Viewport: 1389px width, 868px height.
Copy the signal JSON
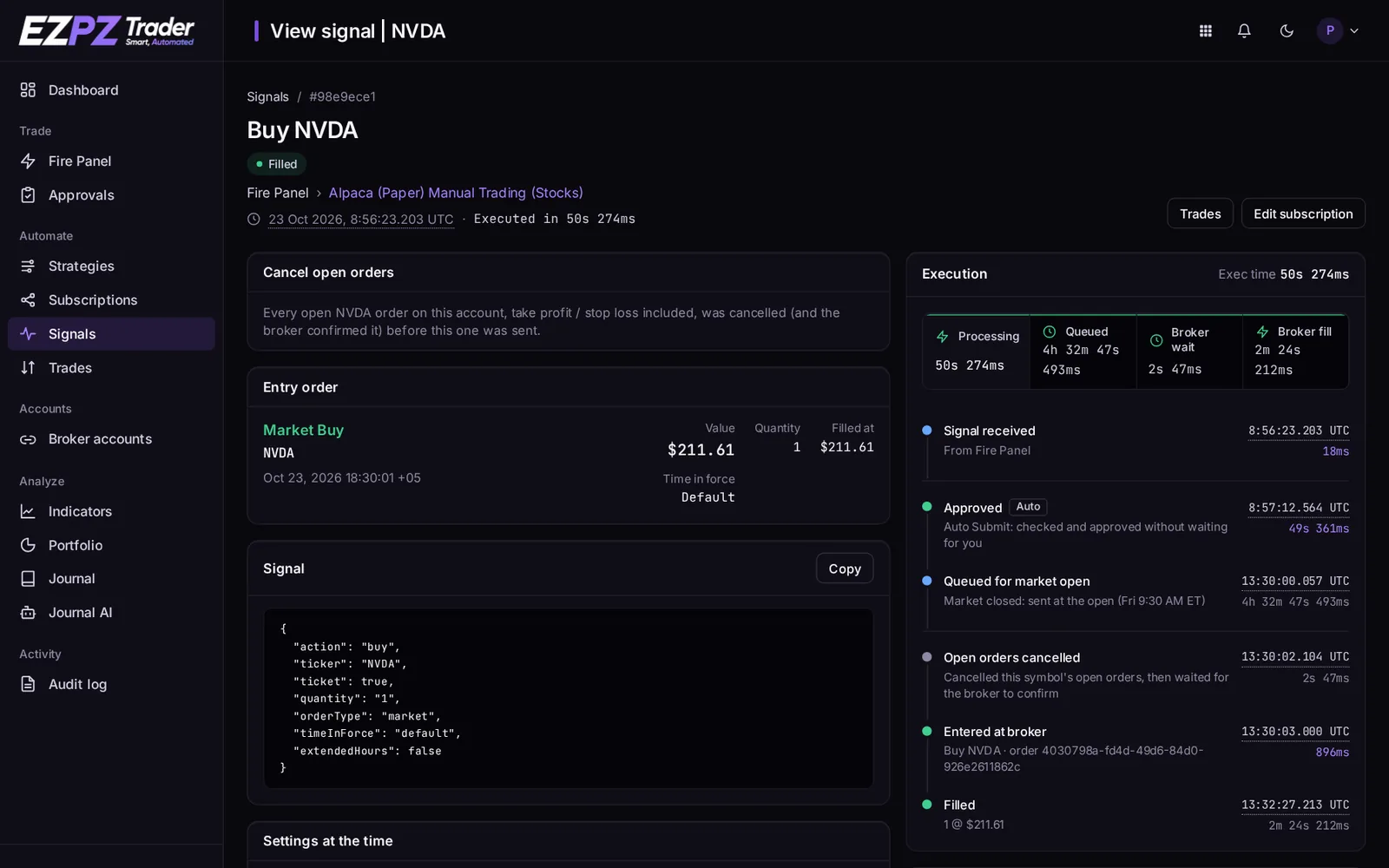pyautogui.click(x=845, y=569)
